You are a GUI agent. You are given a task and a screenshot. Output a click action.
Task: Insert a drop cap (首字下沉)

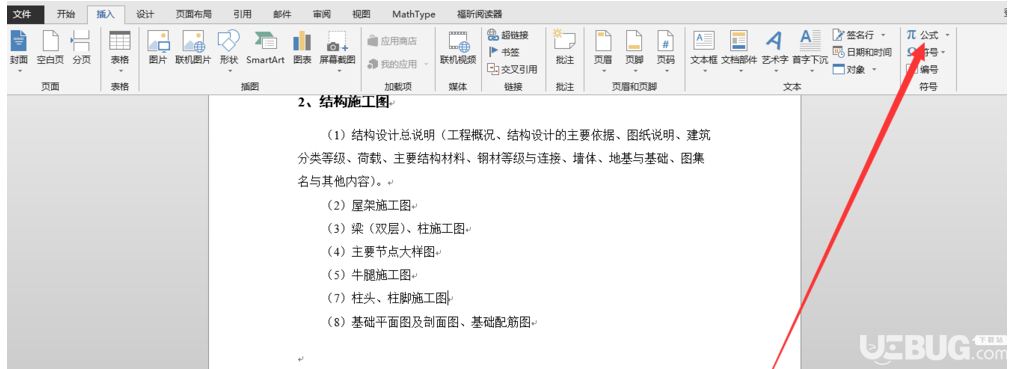click(x=810, y=50)
